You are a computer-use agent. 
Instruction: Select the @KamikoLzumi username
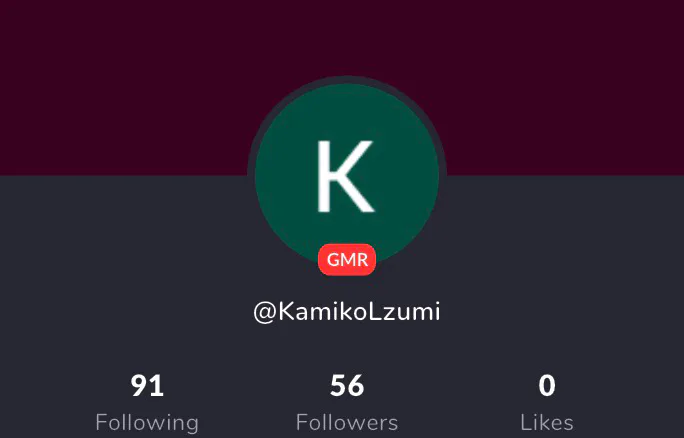click(347, 312)
